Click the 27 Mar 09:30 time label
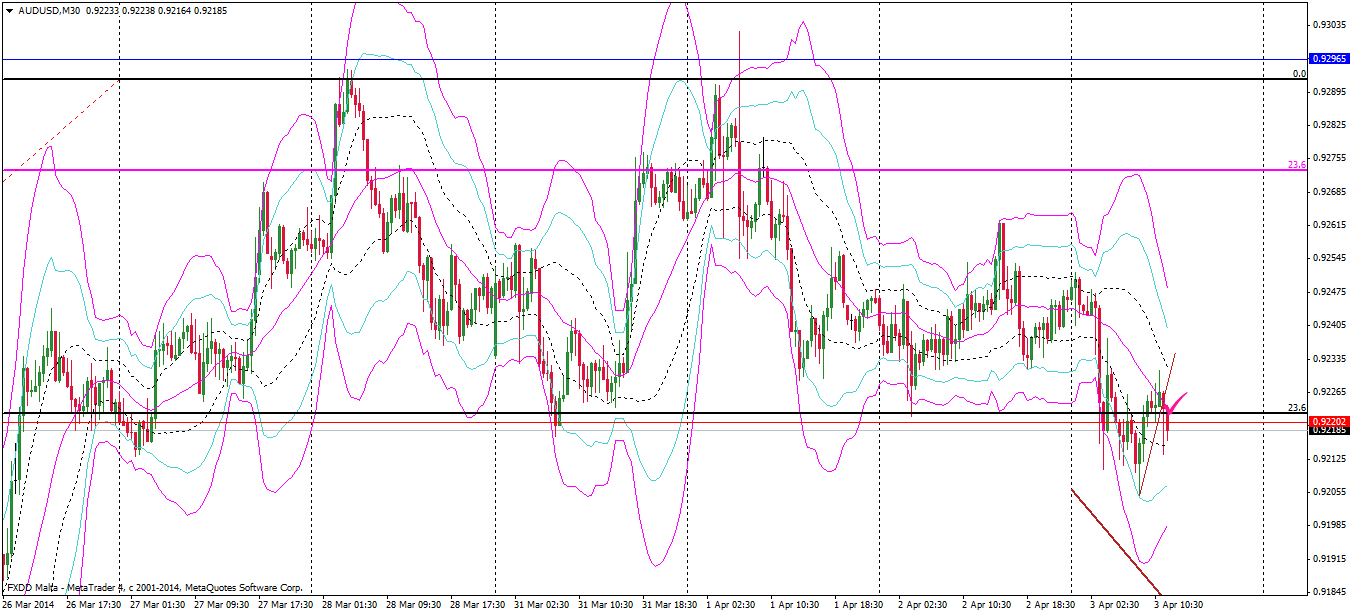This screenshot has height=613, width=1350. coord(222,605)
